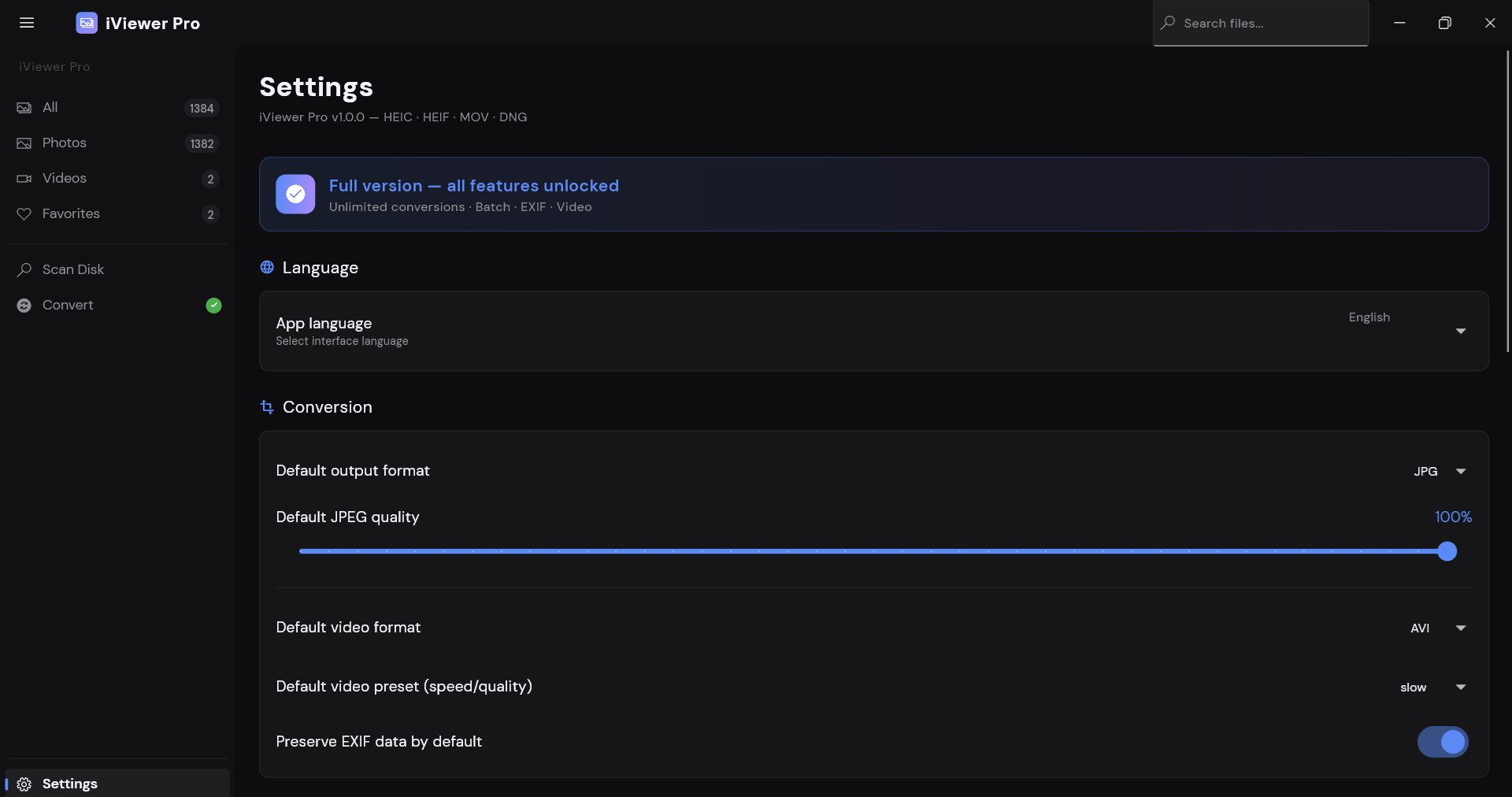Click the Convert sidebar icon
Screen dimensions: 1512x797
(24, 306)
